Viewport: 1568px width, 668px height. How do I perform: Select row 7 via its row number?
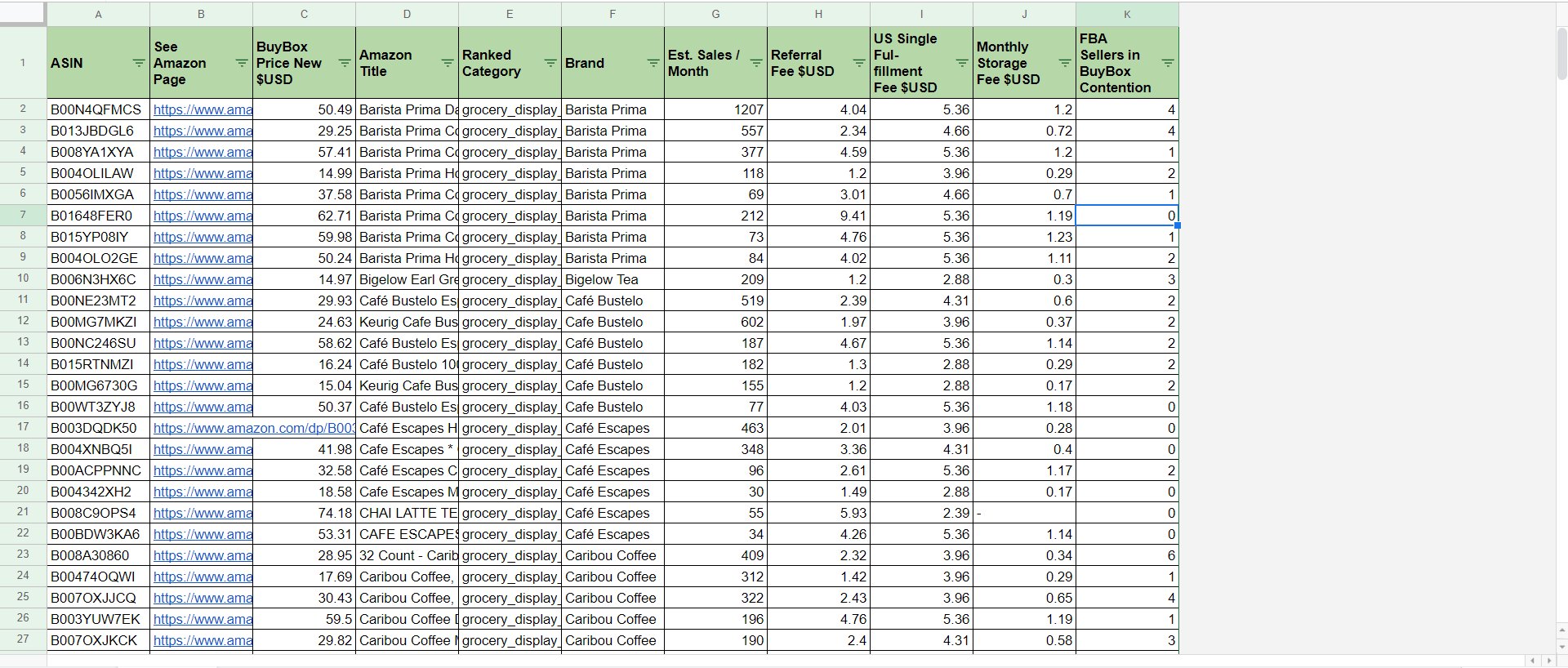coord(23,216)
